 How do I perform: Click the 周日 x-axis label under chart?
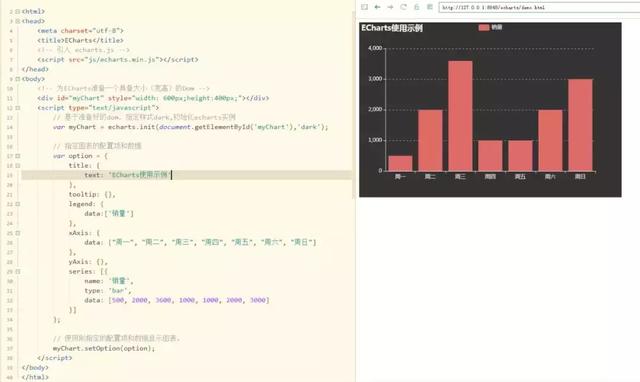[580, 176]
